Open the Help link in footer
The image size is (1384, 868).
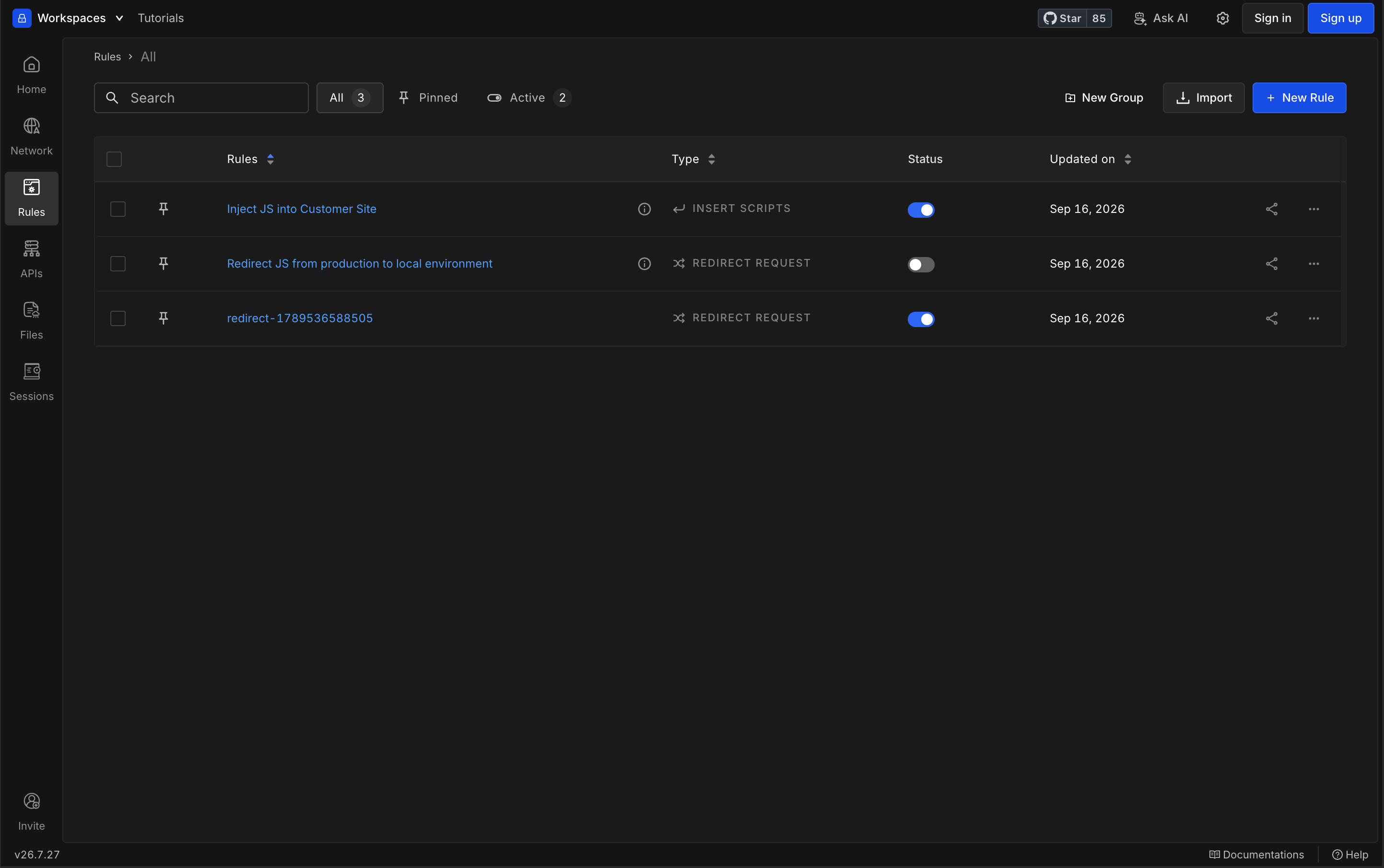(x=1349, y=854)
